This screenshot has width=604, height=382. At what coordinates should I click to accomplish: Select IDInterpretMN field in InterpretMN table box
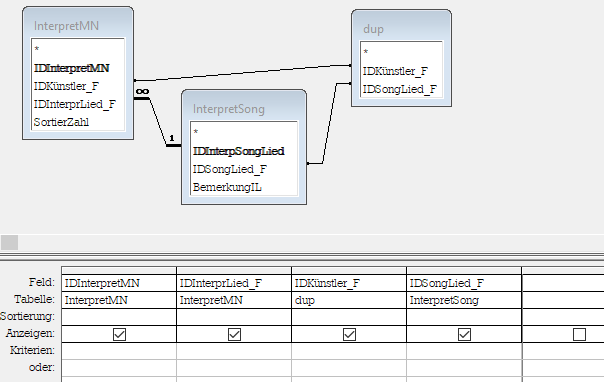pos(72,68)
